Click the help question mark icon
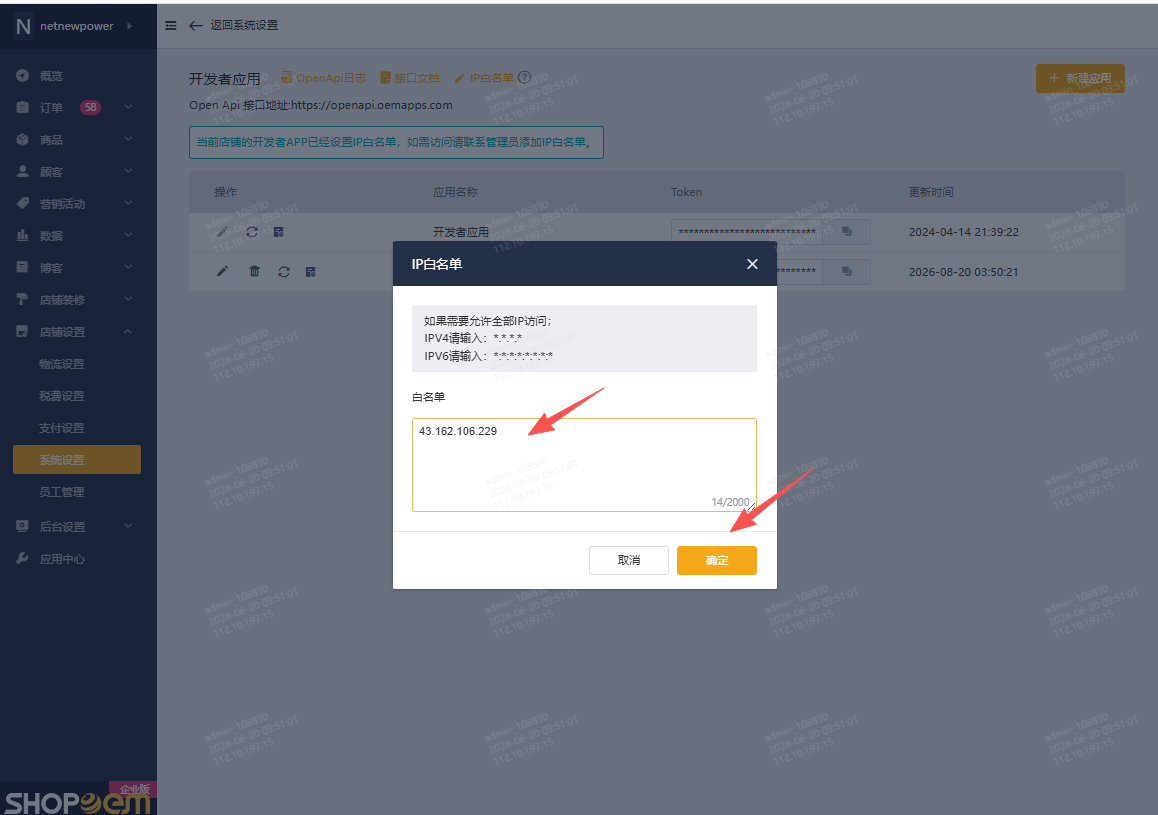 tap(524, 77)
